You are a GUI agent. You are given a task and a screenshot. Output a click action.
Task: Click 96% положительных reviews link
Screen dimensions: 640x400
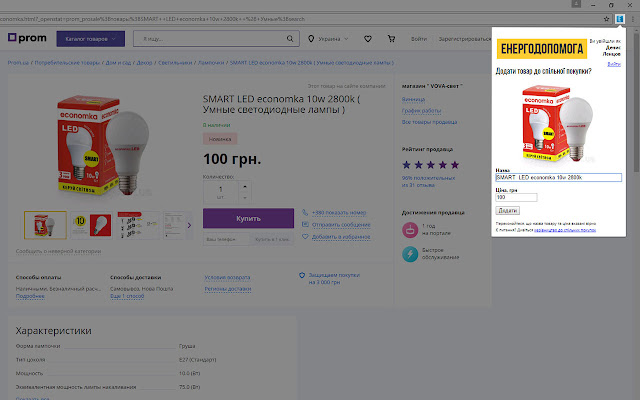(428, 182)
